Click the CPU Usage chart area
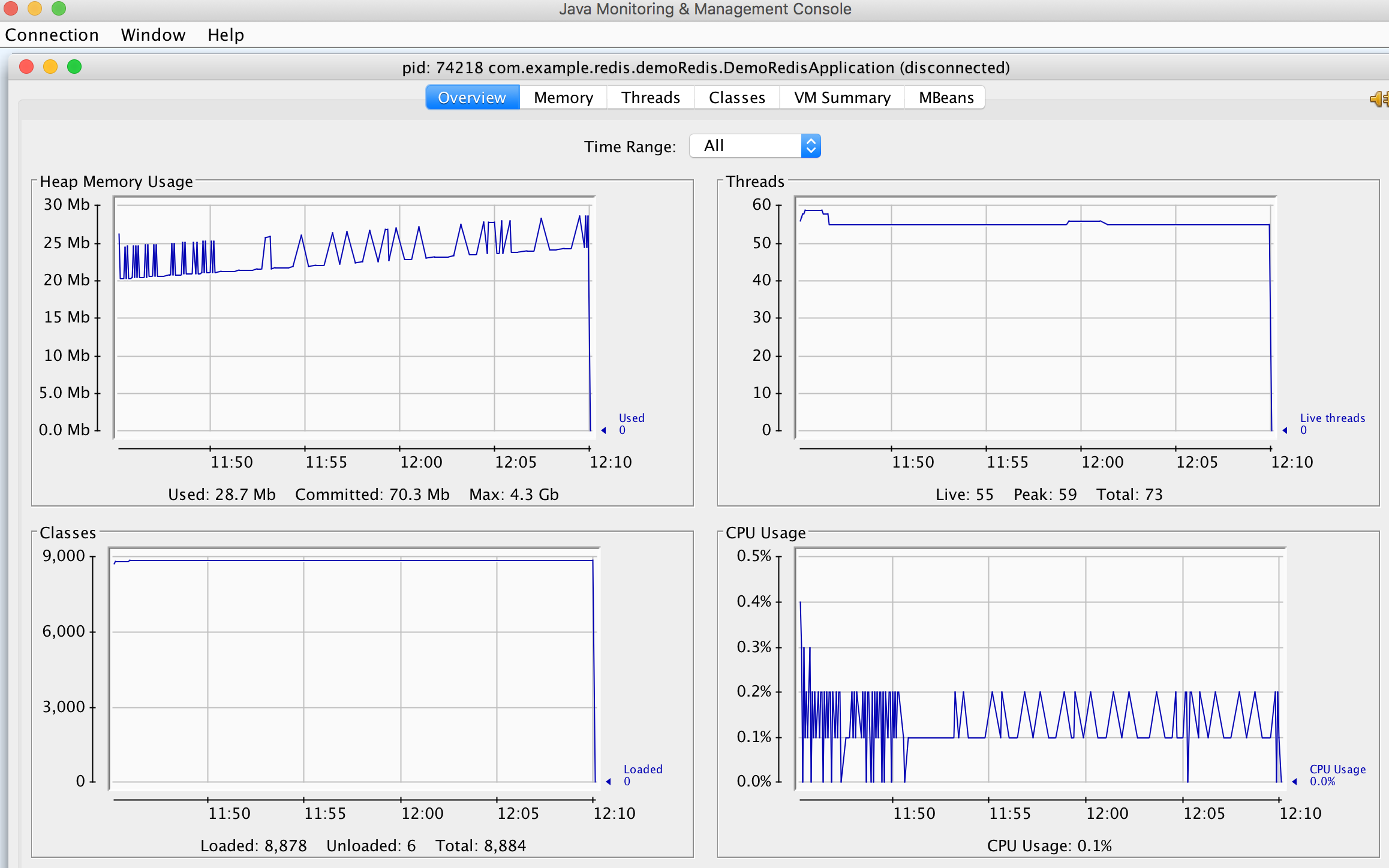 pyautogui.click(x=1040, y=668)
